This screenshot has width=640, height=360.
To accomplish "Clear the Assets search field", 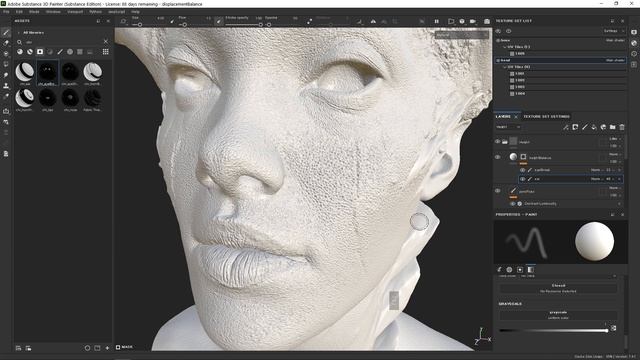I will (106, 42).
